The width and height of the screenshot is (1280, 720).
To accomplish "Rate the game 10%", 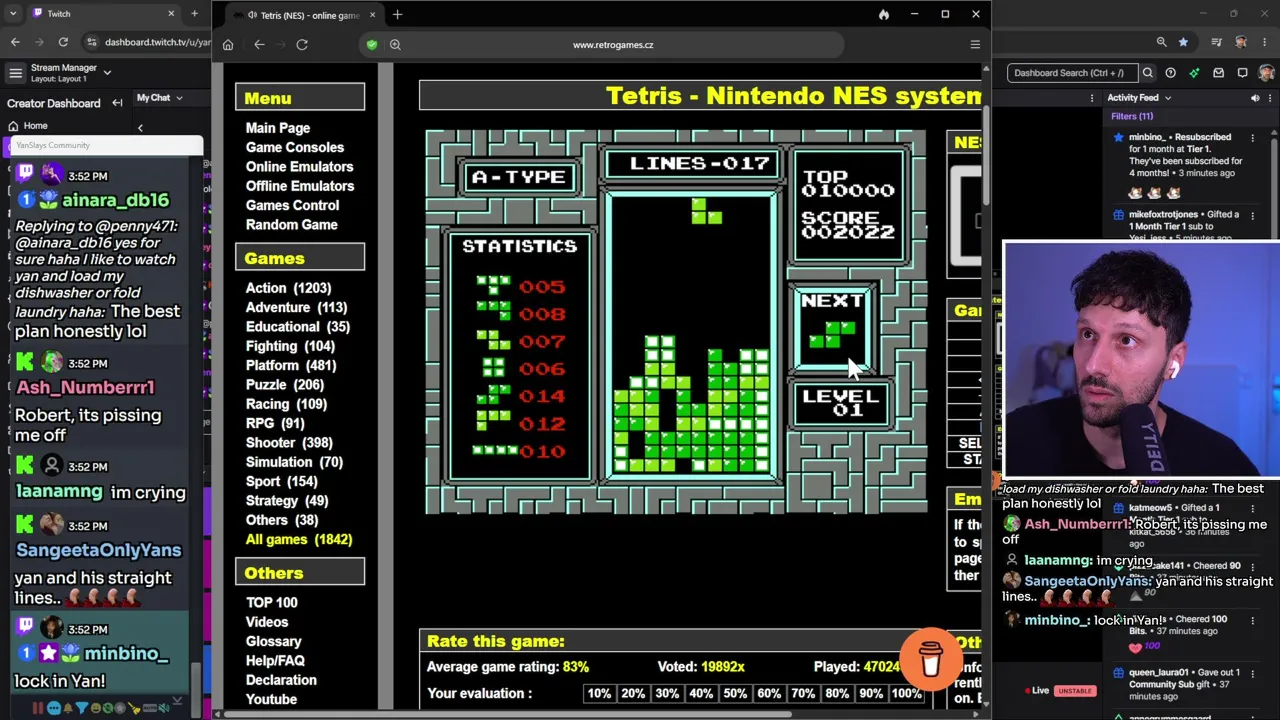I will pyautogui.click(x=599, y=694).
